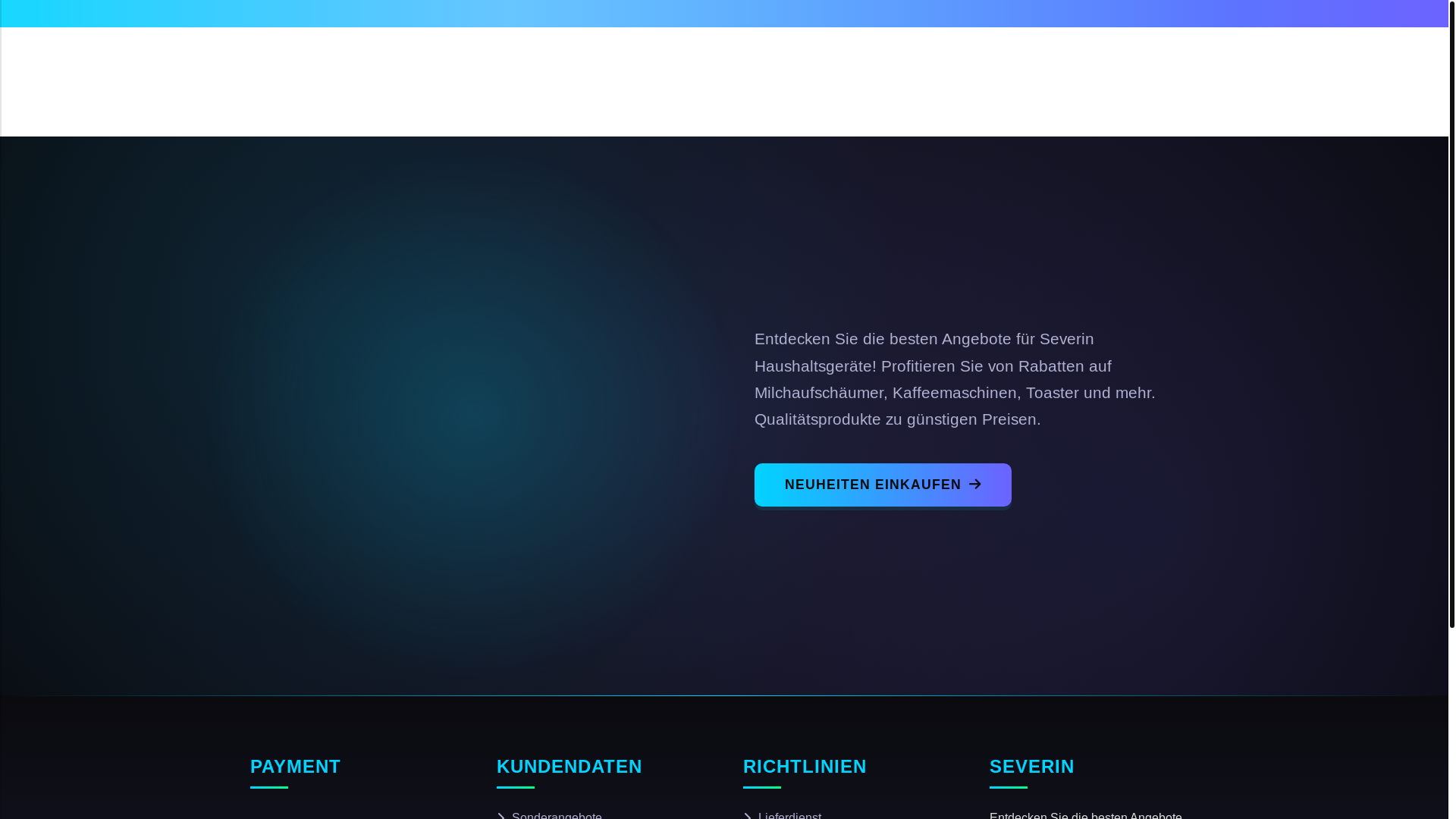Click the KUNDENDATEN footer heading

click(x=570, y=767)
